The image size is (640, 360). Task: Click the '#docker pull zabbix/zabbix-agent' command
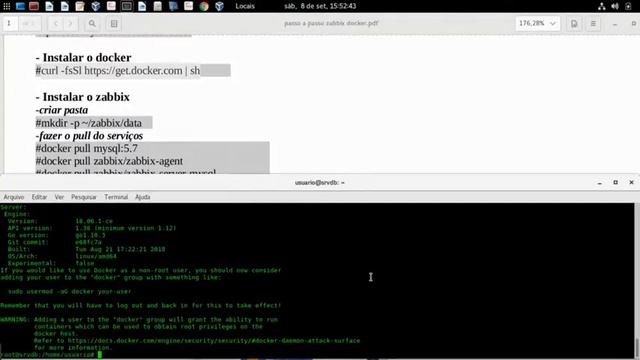(109, 161)
